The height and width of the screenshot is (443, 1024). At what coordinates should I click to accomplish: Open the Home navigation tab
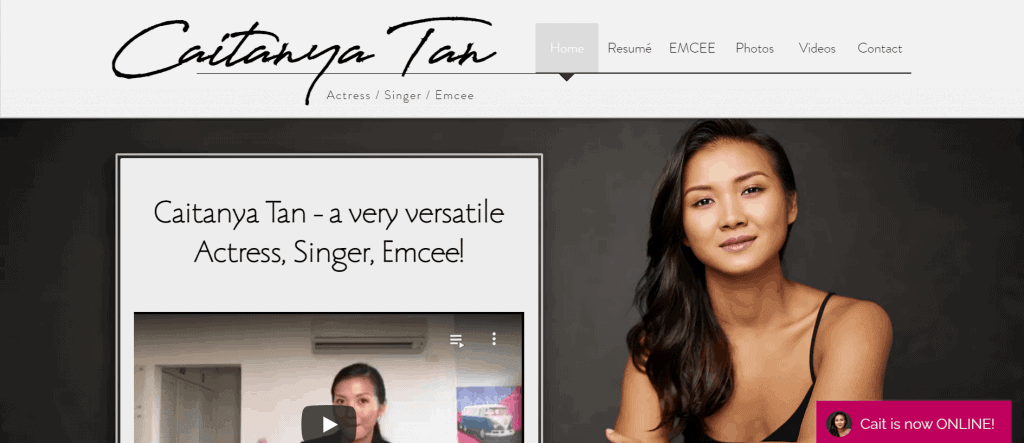click(567, 48)
